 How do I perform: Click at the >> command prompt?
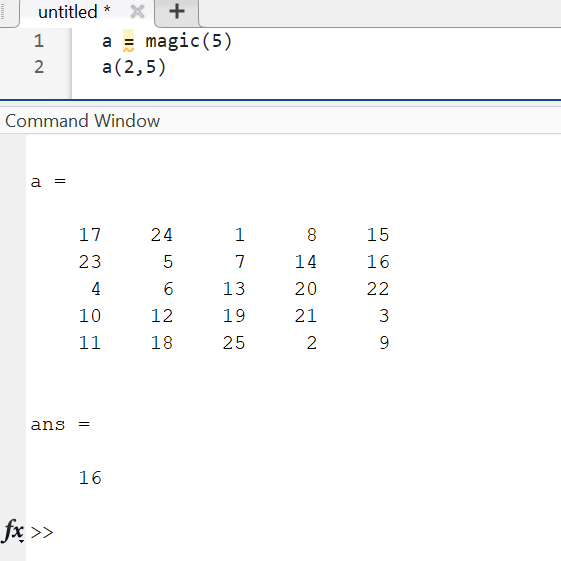[42, 532]
